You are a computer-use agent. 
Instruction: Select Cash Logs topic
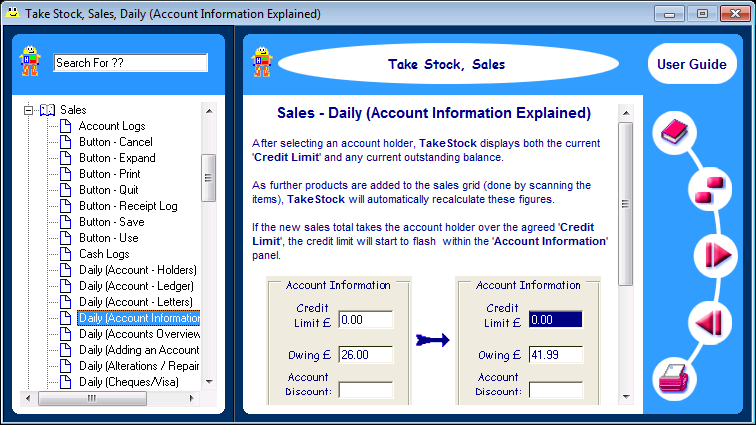click(104, 254)
